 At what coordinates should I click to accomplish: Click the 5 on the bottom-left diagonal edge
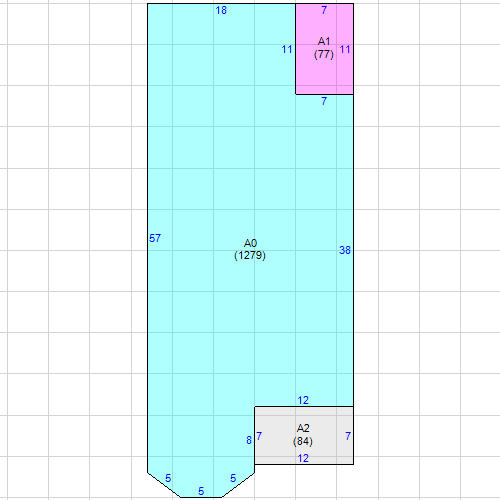pos(168,478)
